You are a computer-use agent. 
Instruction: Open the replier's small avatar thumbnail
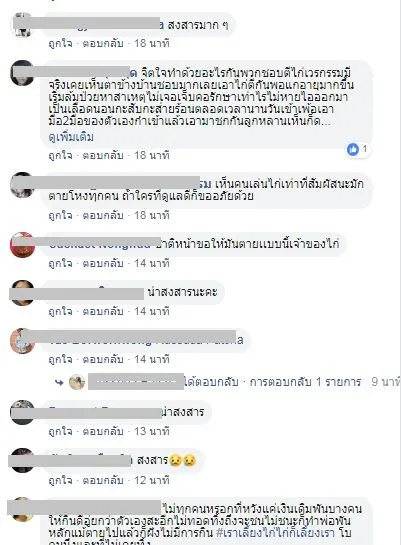click(77, 382)
